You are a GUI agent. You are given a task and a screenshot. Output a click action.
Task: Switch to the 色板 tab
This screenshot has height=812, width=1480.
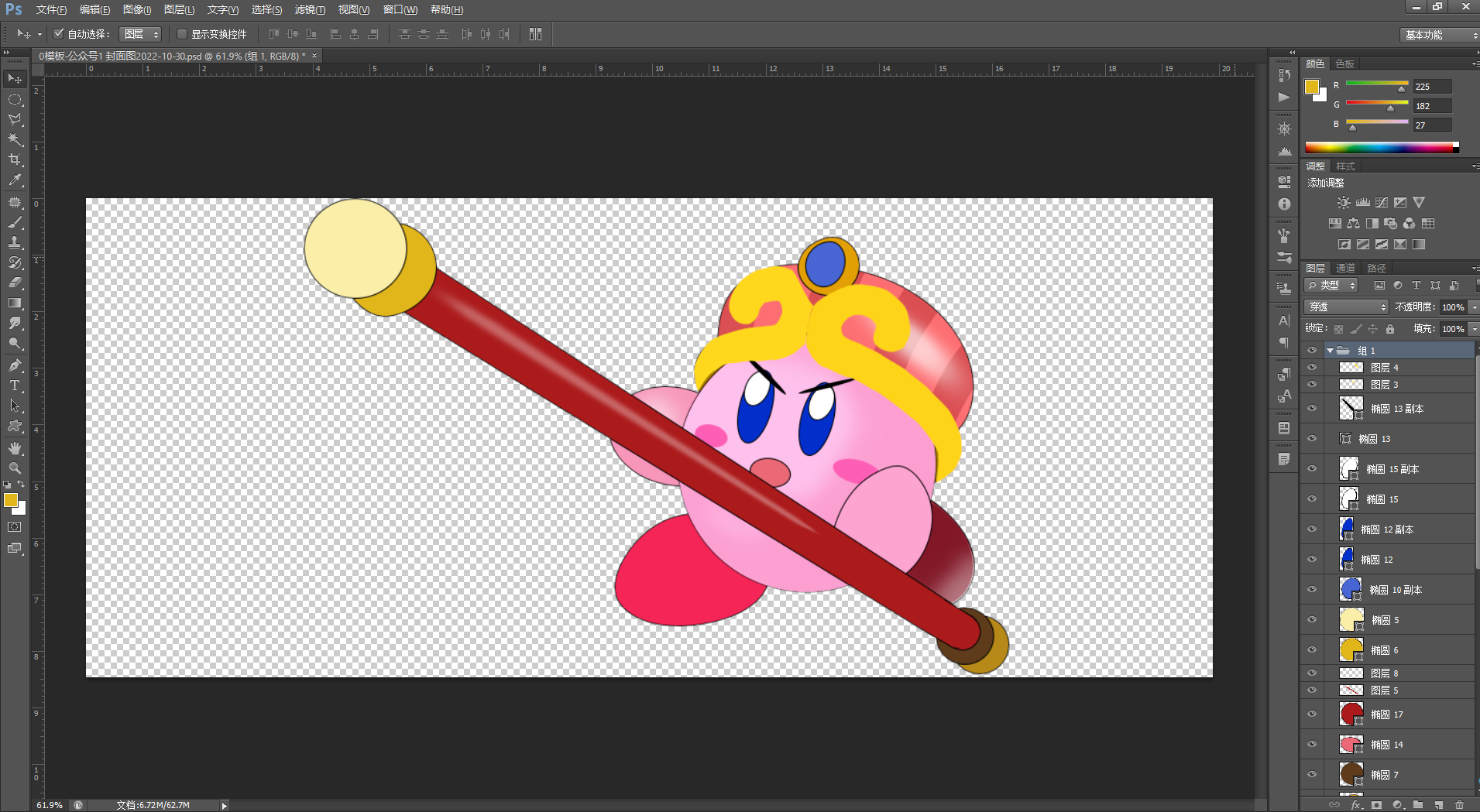coord(1344,63)
